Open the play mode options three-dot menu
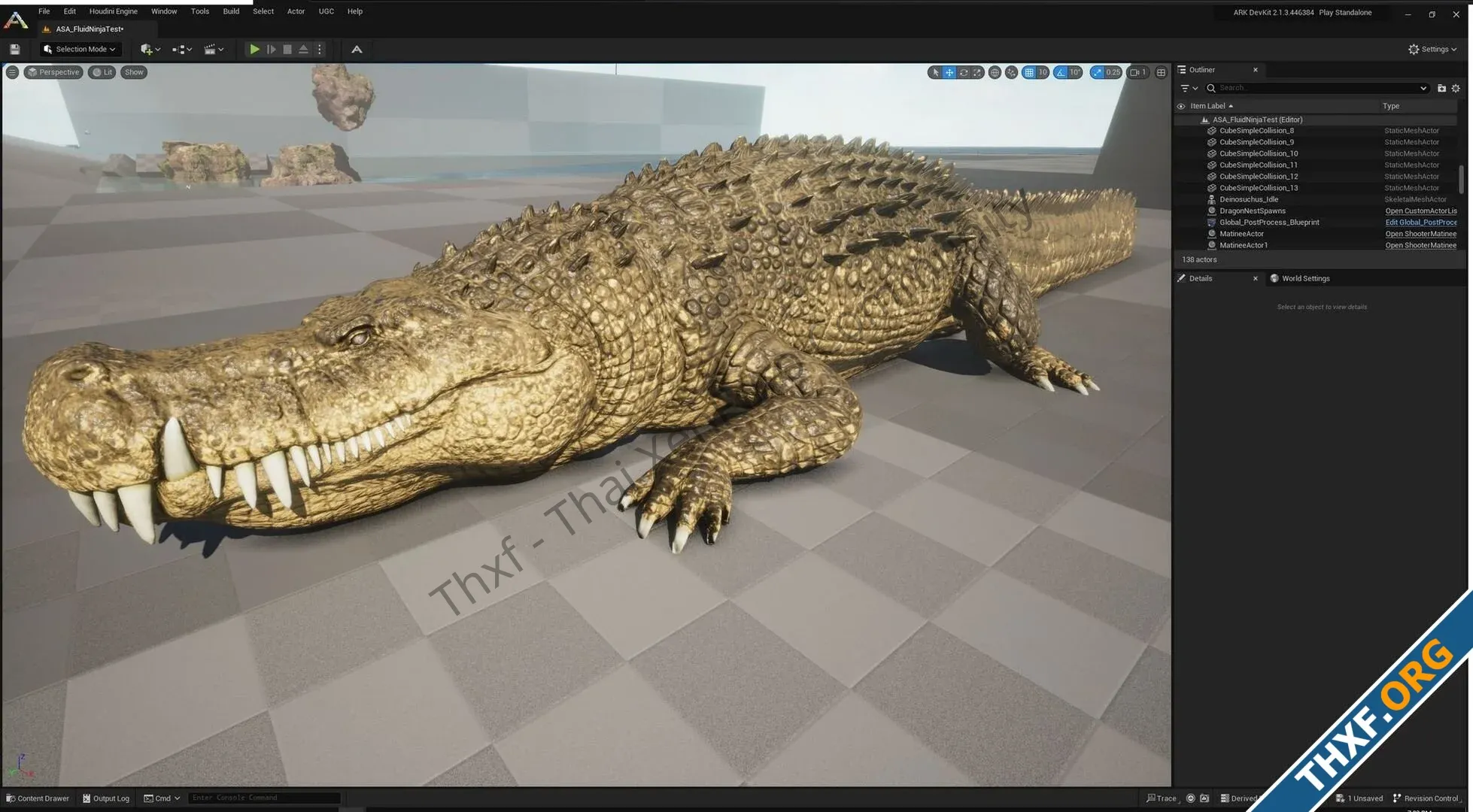This screenshot has height=812, width=1473. [320, 49]
